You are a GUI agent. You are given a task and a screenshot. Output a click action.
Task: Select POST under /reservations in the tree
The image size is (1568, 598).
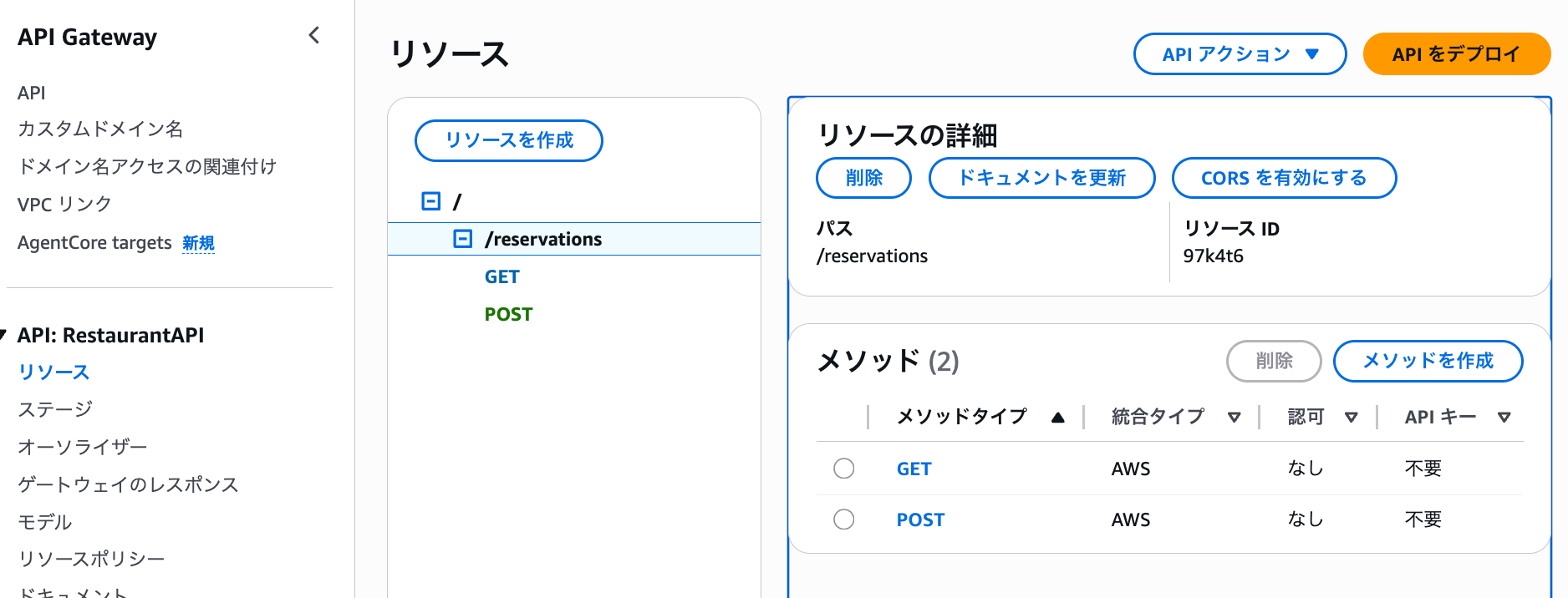pos(508,313)
